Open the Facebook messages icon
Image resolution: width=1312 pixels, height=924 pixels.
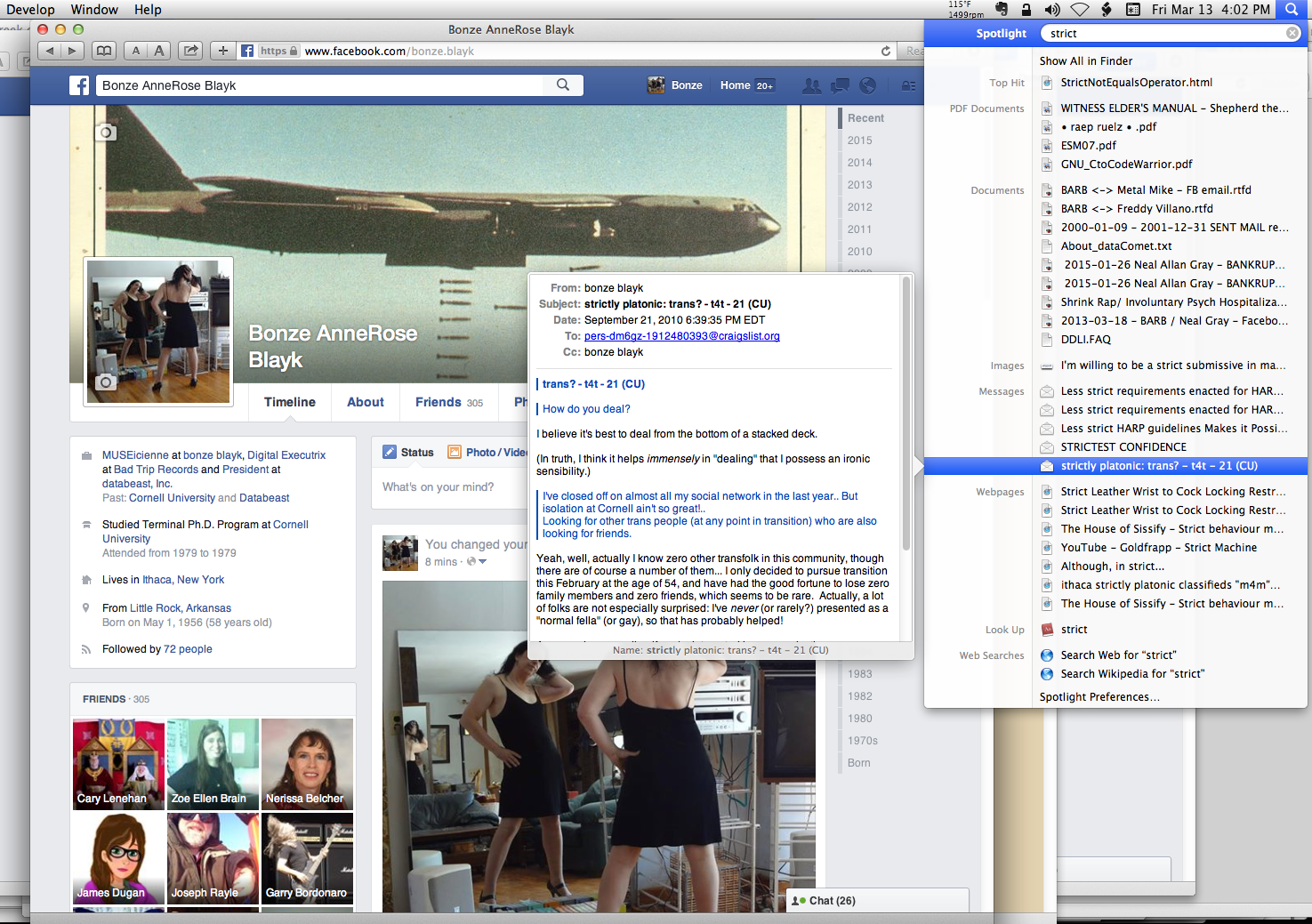(x=840, y=86)
